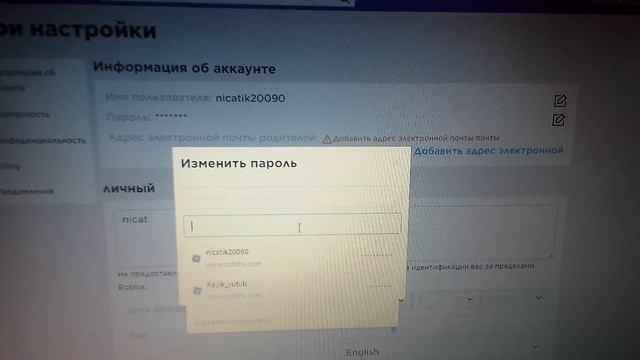Click the 'Личный' section heading

pos(129,189)
